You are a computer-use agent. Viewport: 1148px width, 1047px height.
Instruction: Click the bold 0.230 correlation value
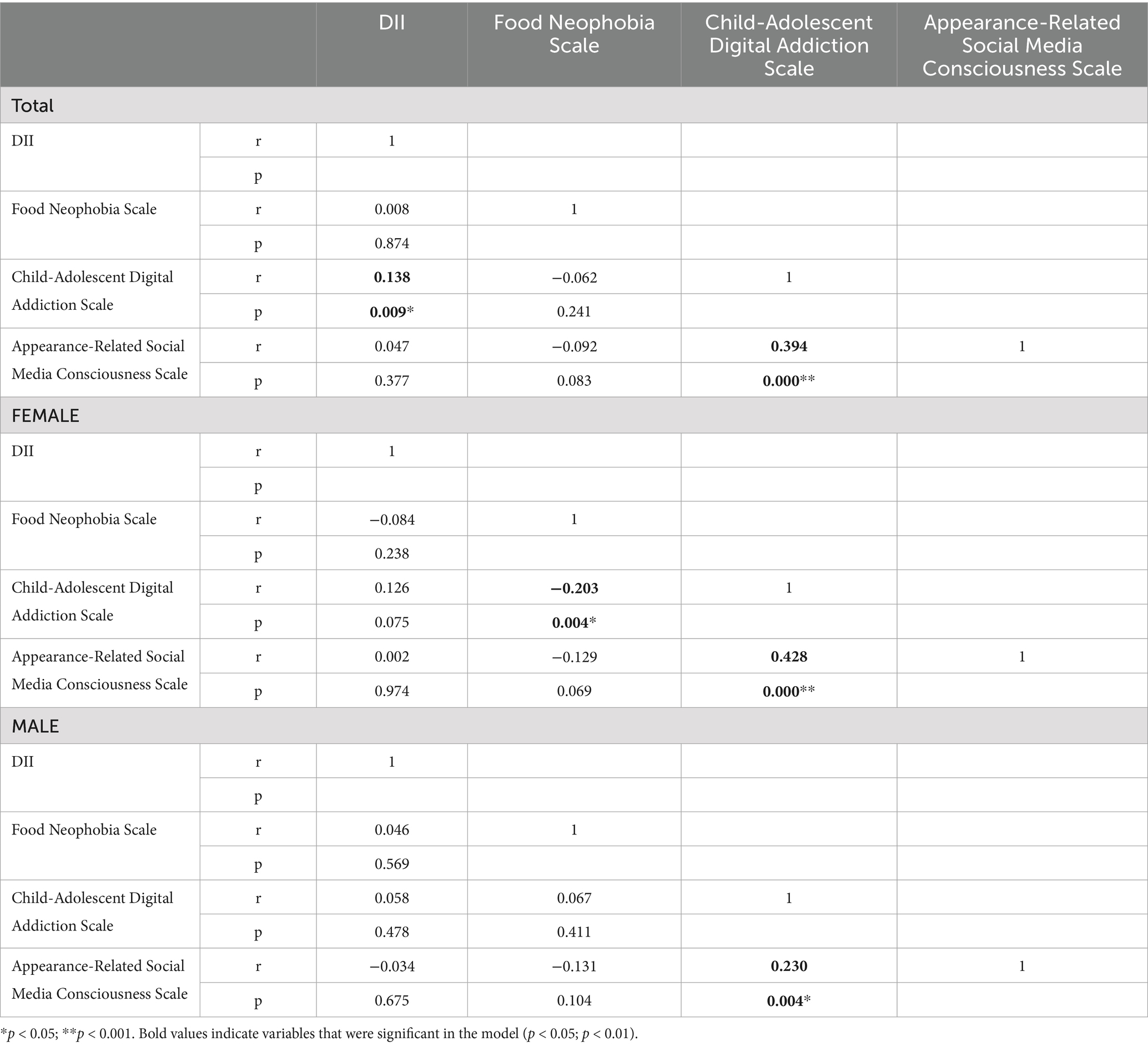click(x=789, y=966)
